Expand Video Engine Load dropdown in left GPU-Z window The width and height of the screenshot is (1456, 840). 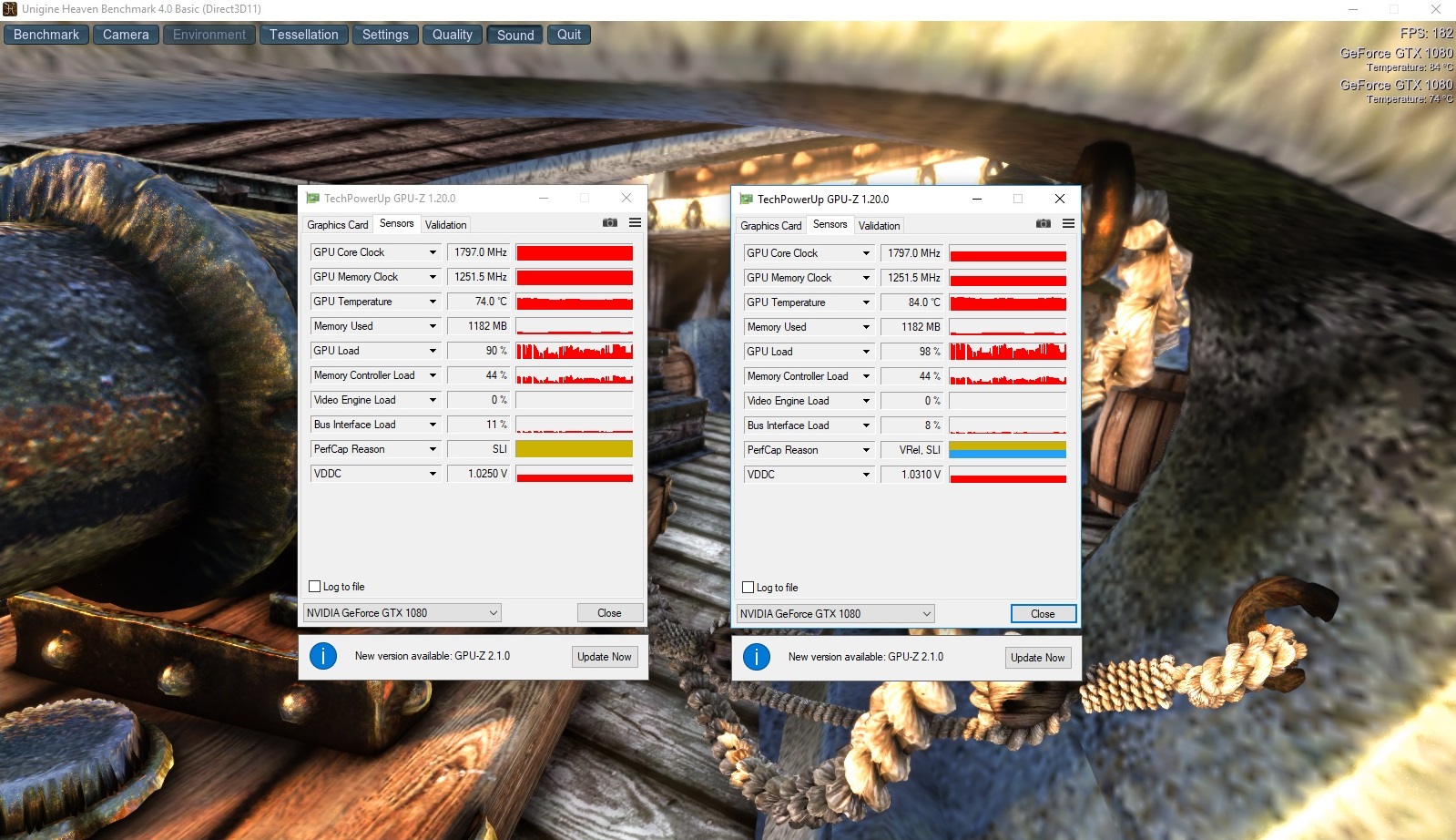[x=433, y=400]
